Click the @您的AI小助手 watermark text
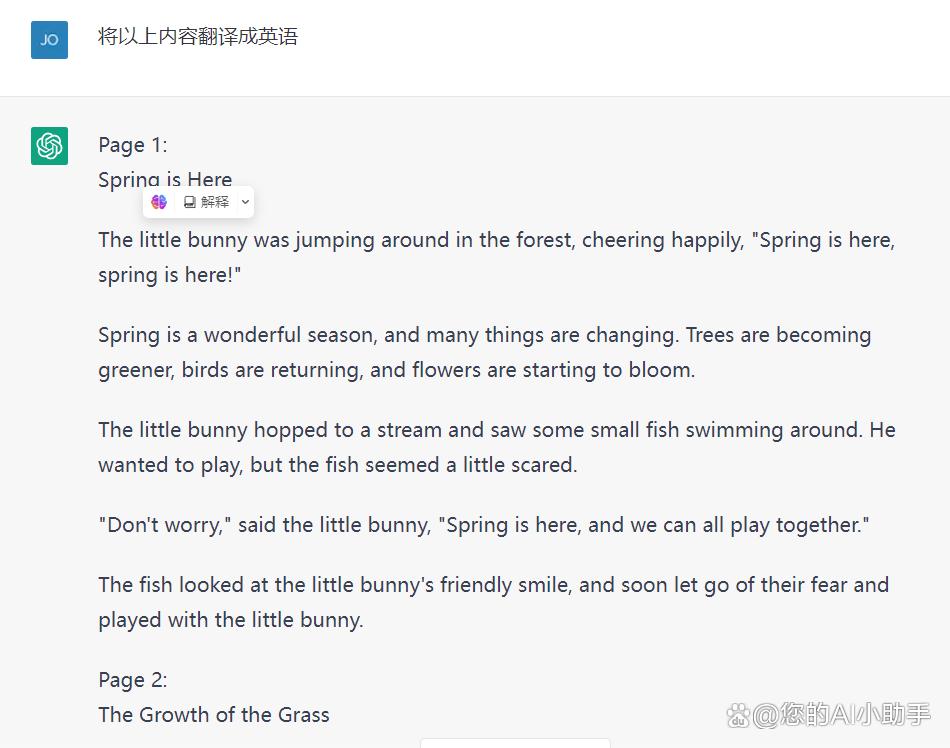This screenshot has width=950, height=748. click(841, 714)
